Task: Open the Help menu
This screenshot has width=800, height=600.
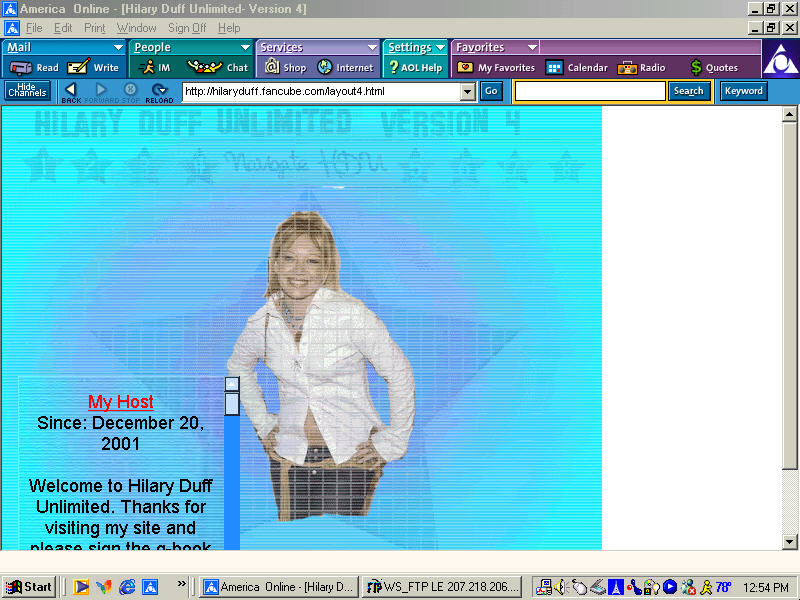Action: [x=229, y=28]
